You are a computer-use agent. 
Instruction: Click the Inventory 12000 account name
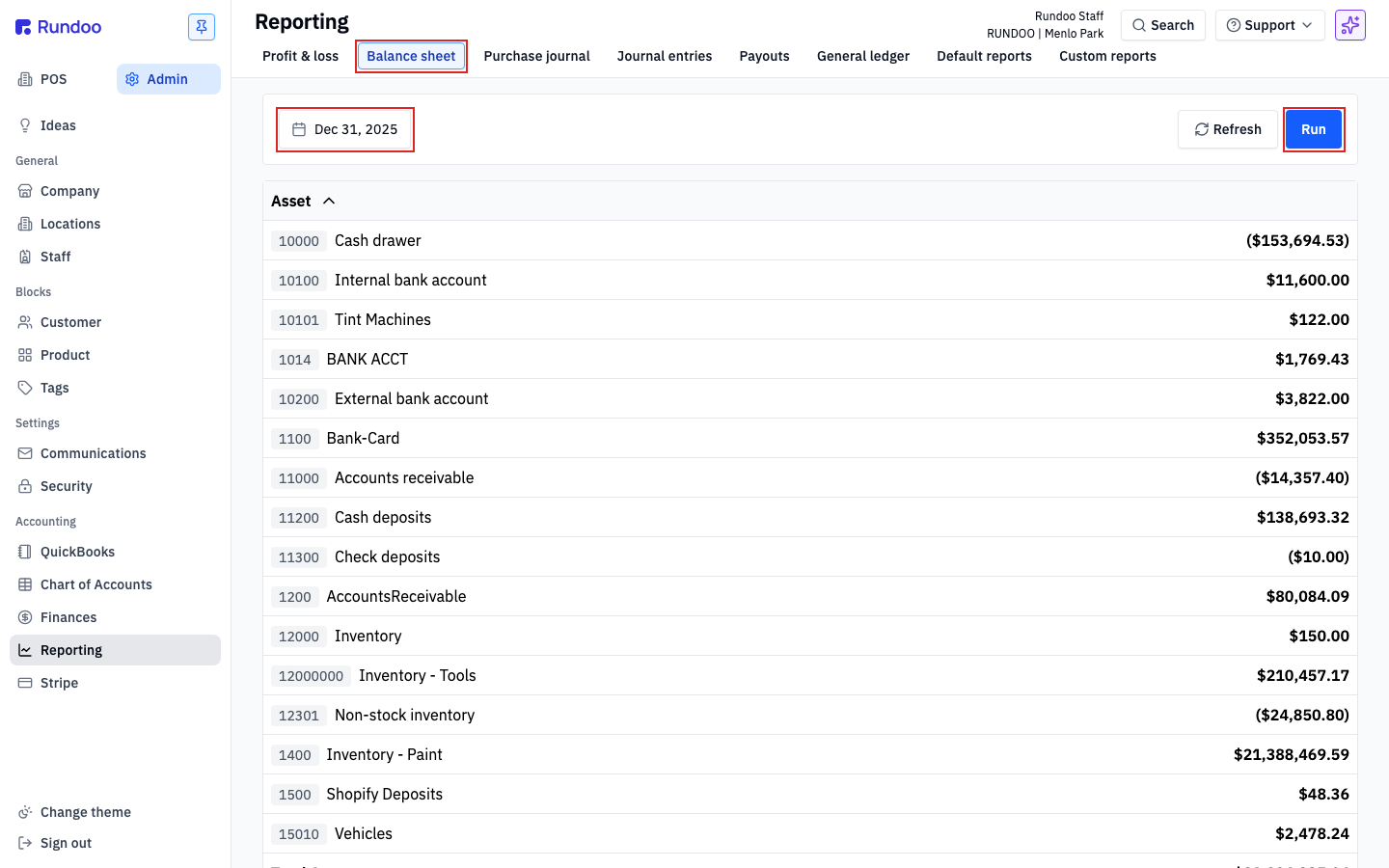(368, 636)
